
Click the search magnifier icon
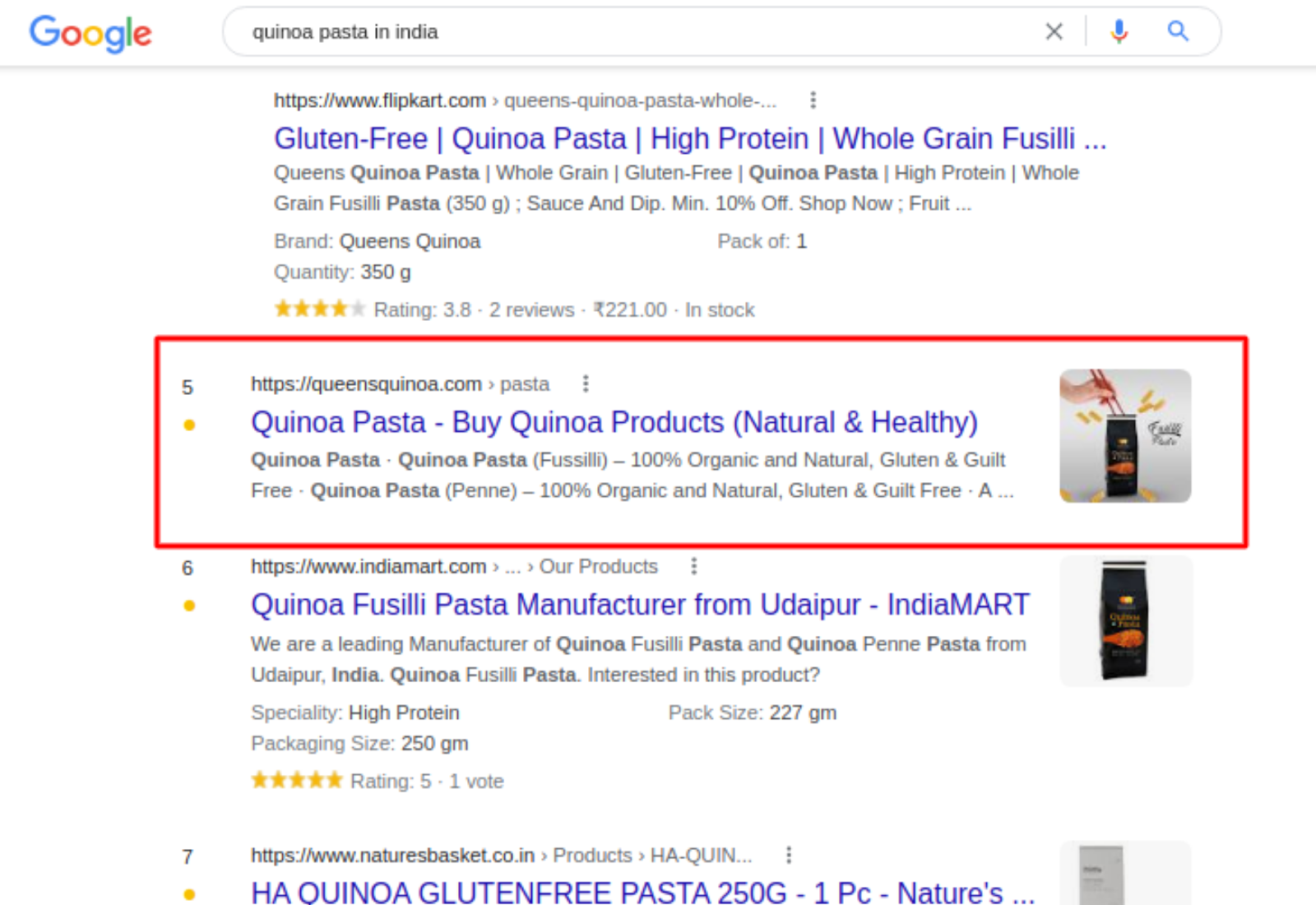pos(1178,31)
